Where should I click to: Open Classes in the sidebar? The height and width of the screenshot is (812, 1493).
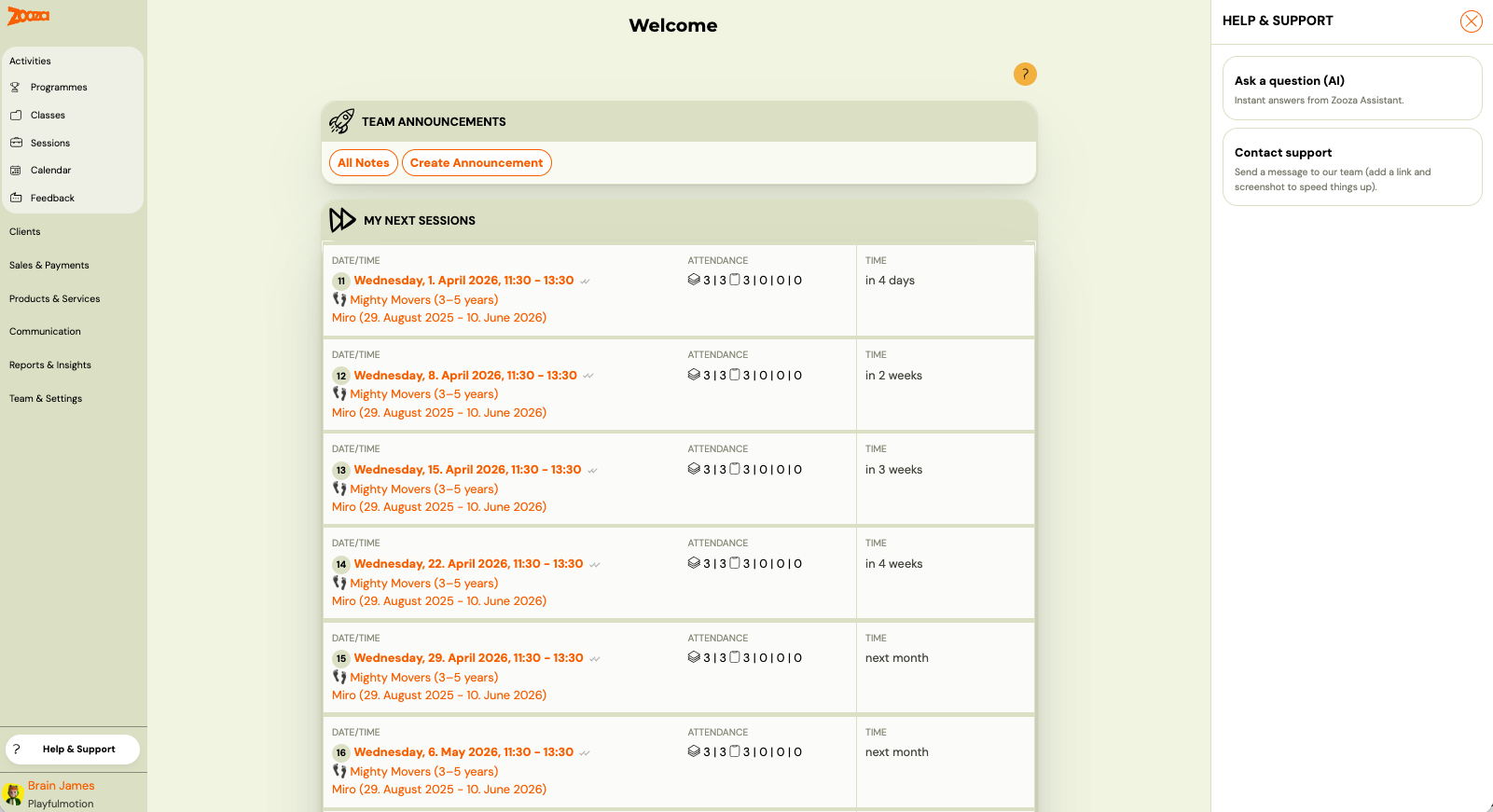coord(48,115)
